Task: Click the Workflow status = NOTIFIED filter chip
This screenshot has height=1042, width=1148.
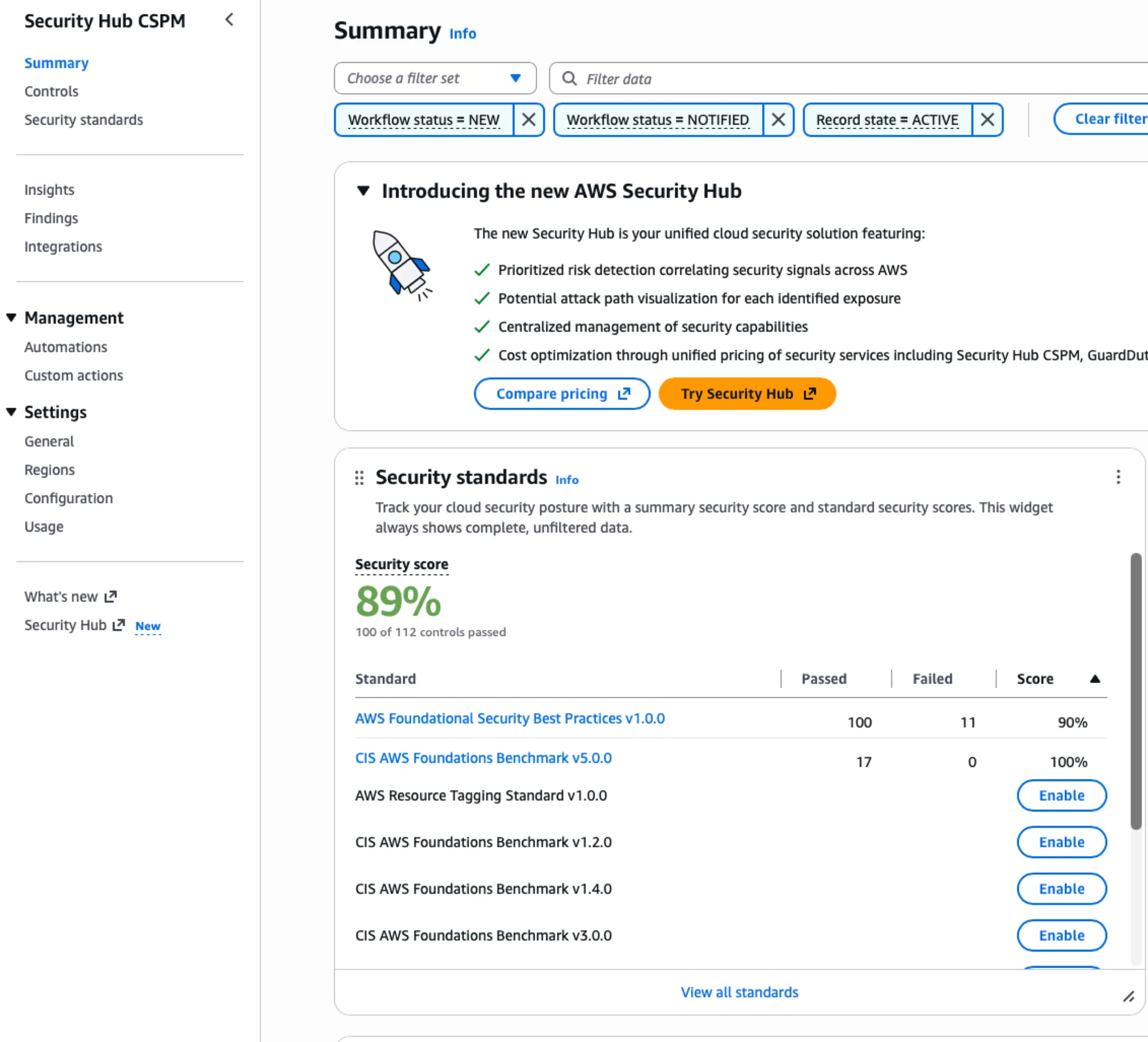Action: [658, 120]
